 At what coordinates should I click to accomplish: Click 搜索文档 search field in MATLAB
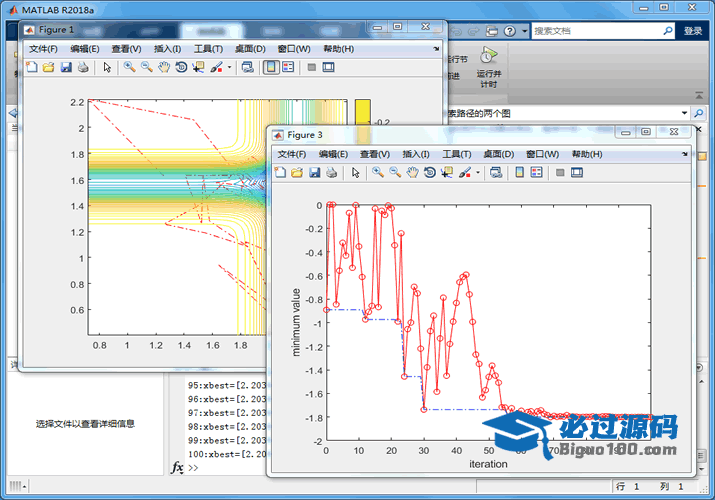tap(597, 31)
